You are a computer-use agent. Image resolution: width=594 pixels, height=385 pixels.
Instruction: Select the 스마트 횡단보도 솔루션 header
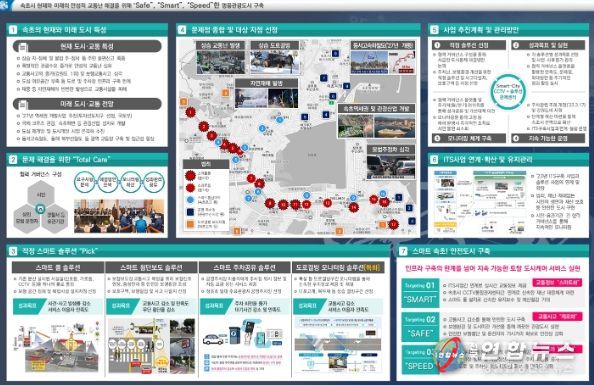coord(151,268)
